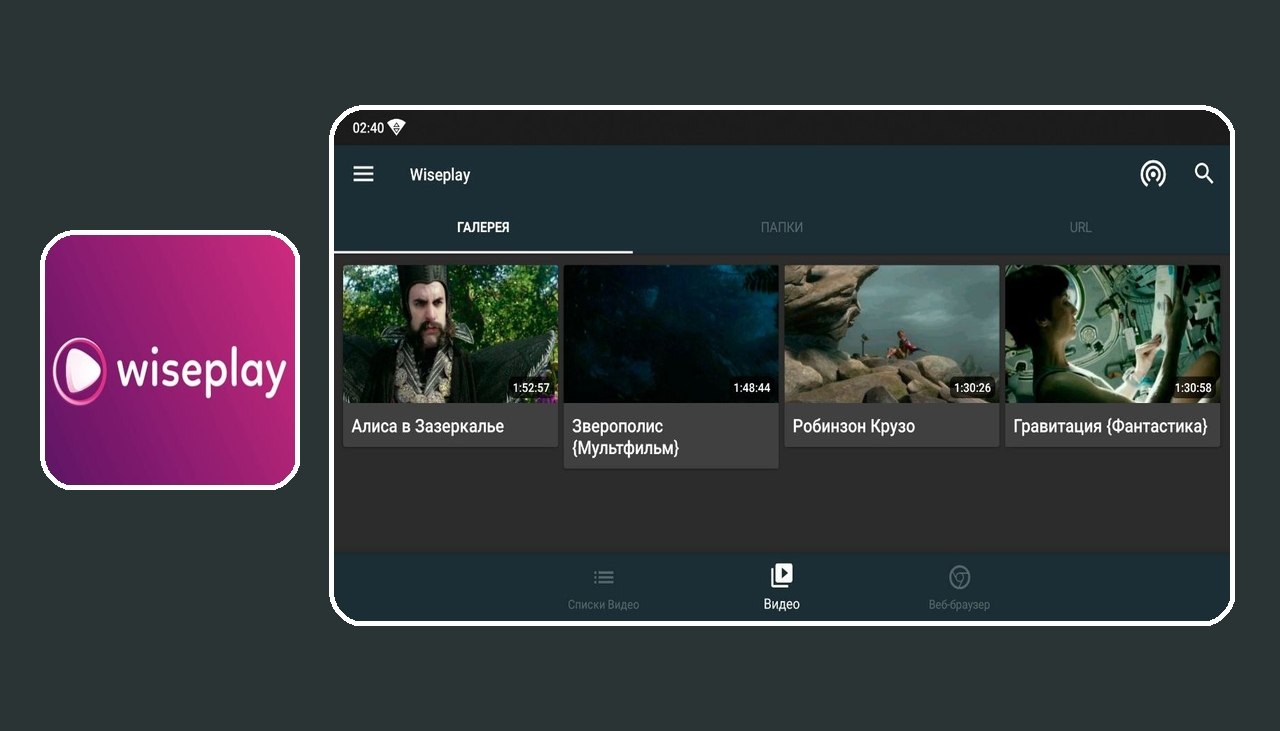
Task: Click the title Гравитация {Фантастика}
Action: [x=1111, y=426]
